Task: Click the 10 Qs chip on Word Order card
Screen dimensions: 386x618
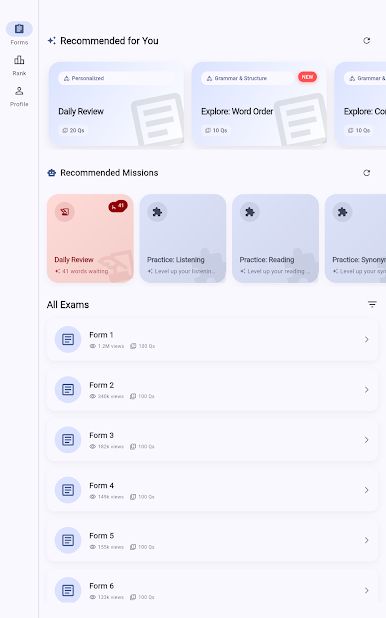Action: pos(216,130)
